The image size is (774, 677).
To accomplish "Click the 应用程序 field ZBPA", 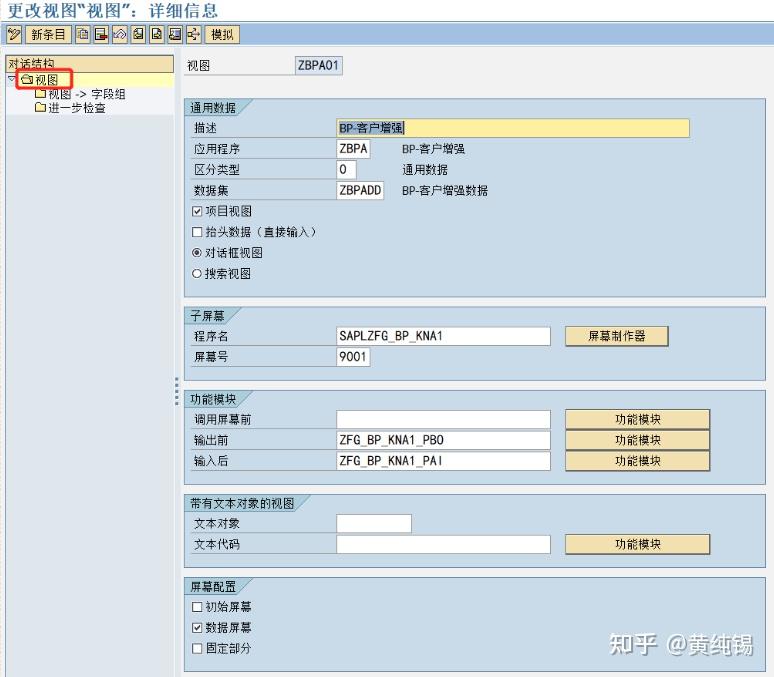I will (353, 149).
